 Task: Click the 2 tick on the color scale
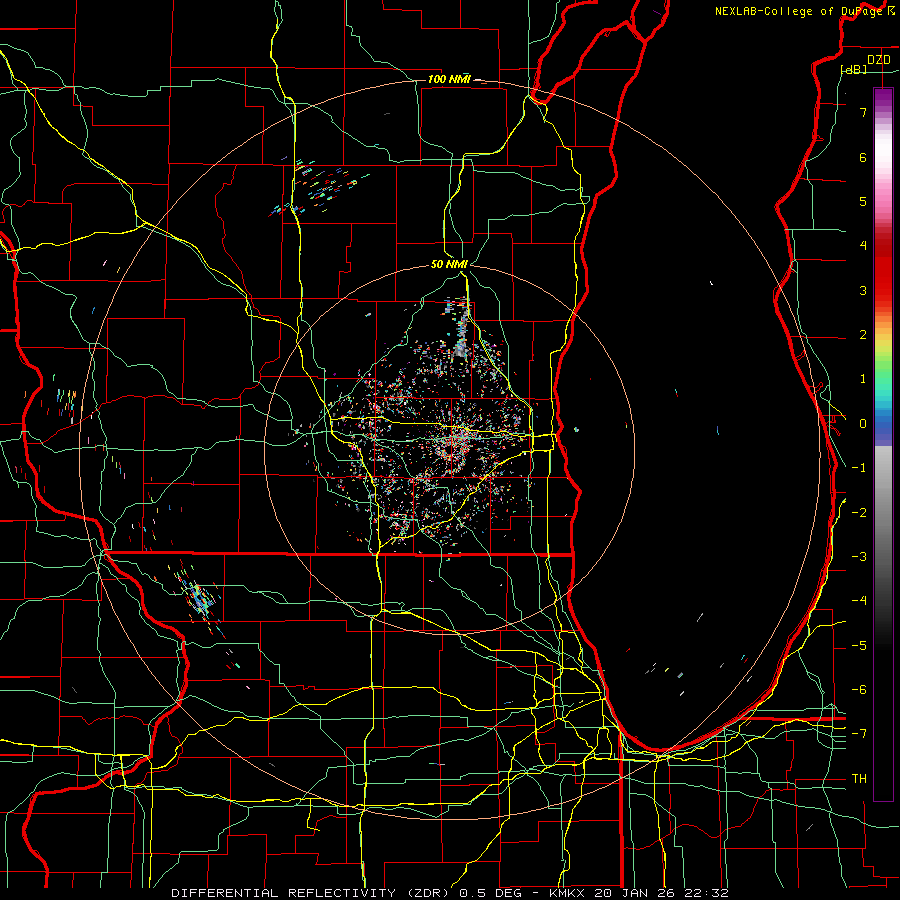tap(863, 335)
